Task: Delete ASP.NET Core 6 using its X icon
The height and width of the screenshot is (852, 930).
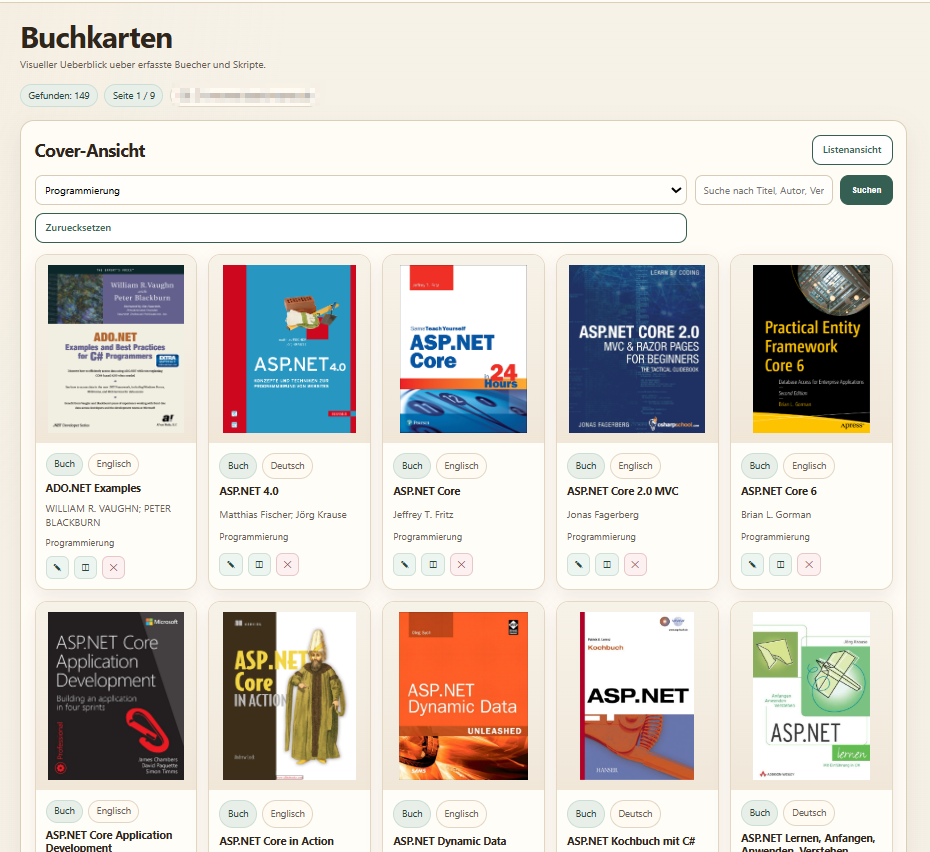Action: 809,564
